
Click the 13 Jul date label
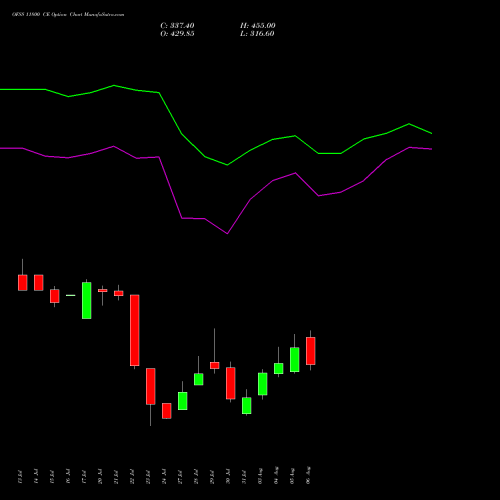point(20,477)
